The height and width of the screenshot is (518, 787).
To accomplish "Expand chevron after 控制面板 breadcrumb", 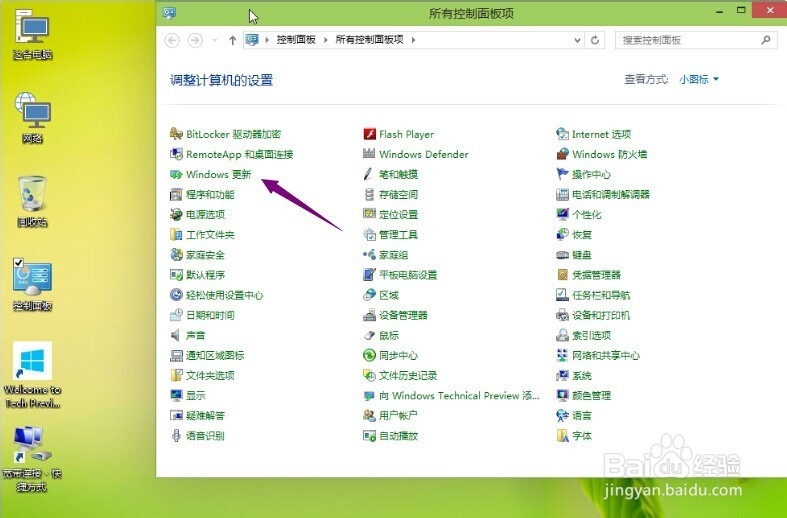I will (325, 40).
